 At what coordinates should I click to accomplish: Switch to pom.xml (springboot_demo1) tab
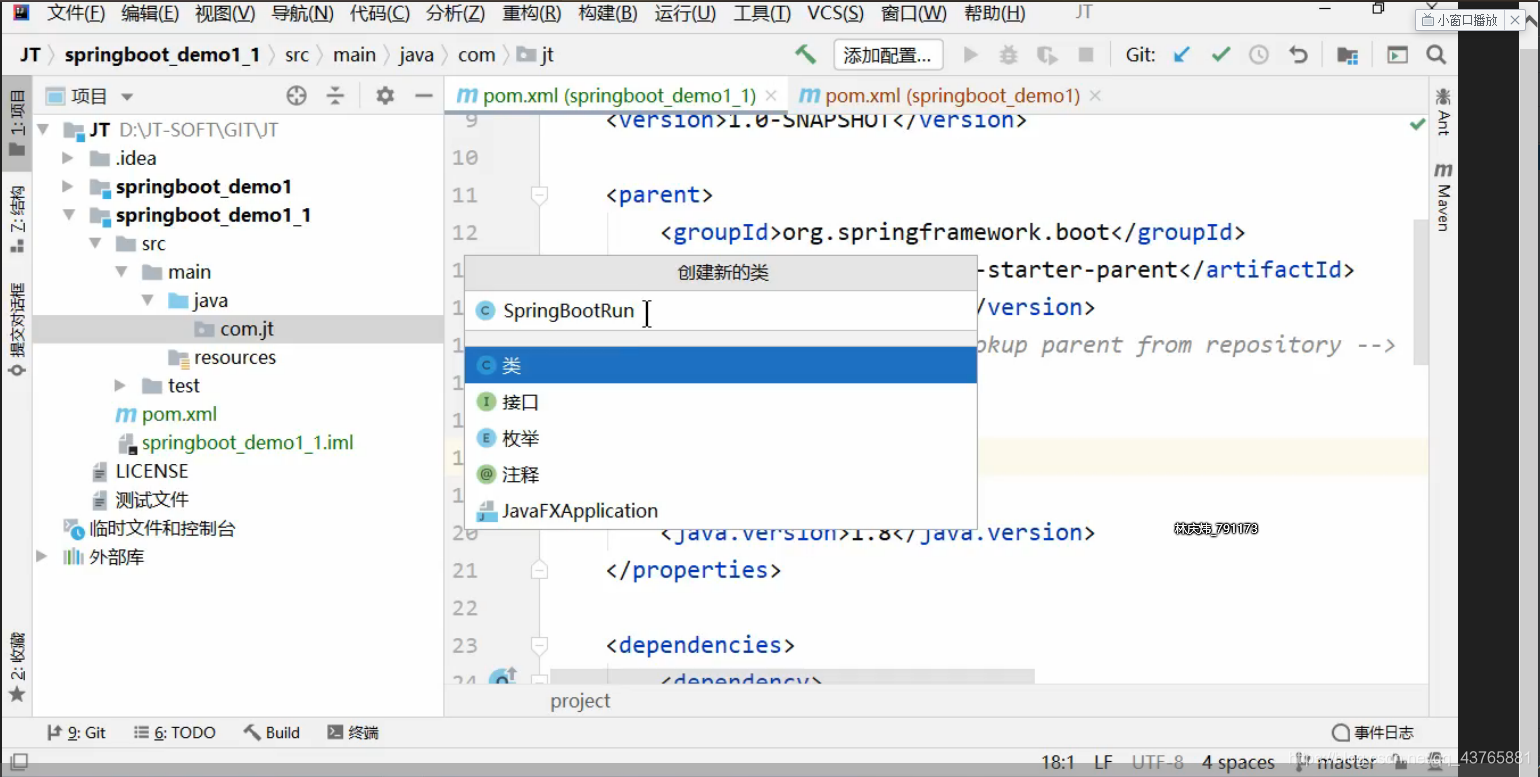(x=952, y=96)
